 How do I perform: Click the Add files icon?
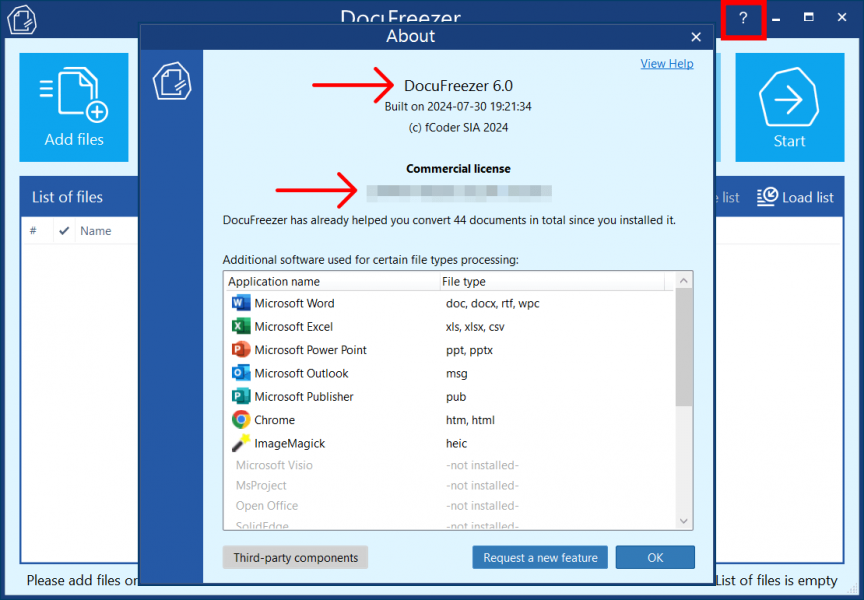73,95
